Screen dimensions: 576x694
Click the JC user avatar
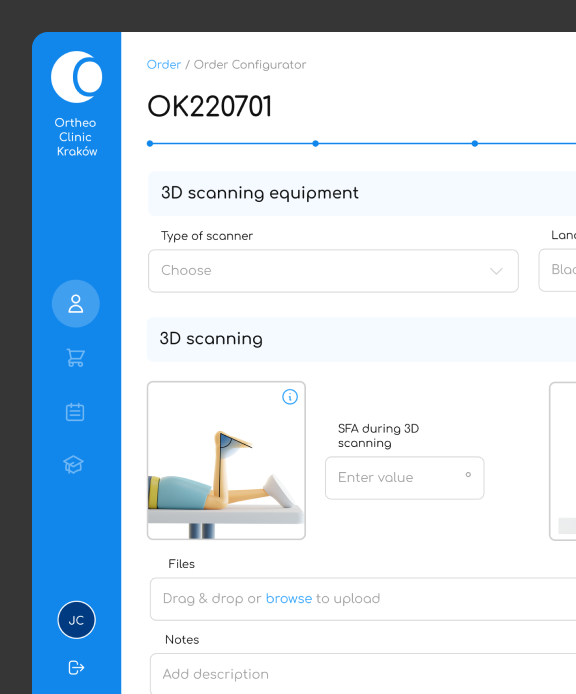coord(77,620)
